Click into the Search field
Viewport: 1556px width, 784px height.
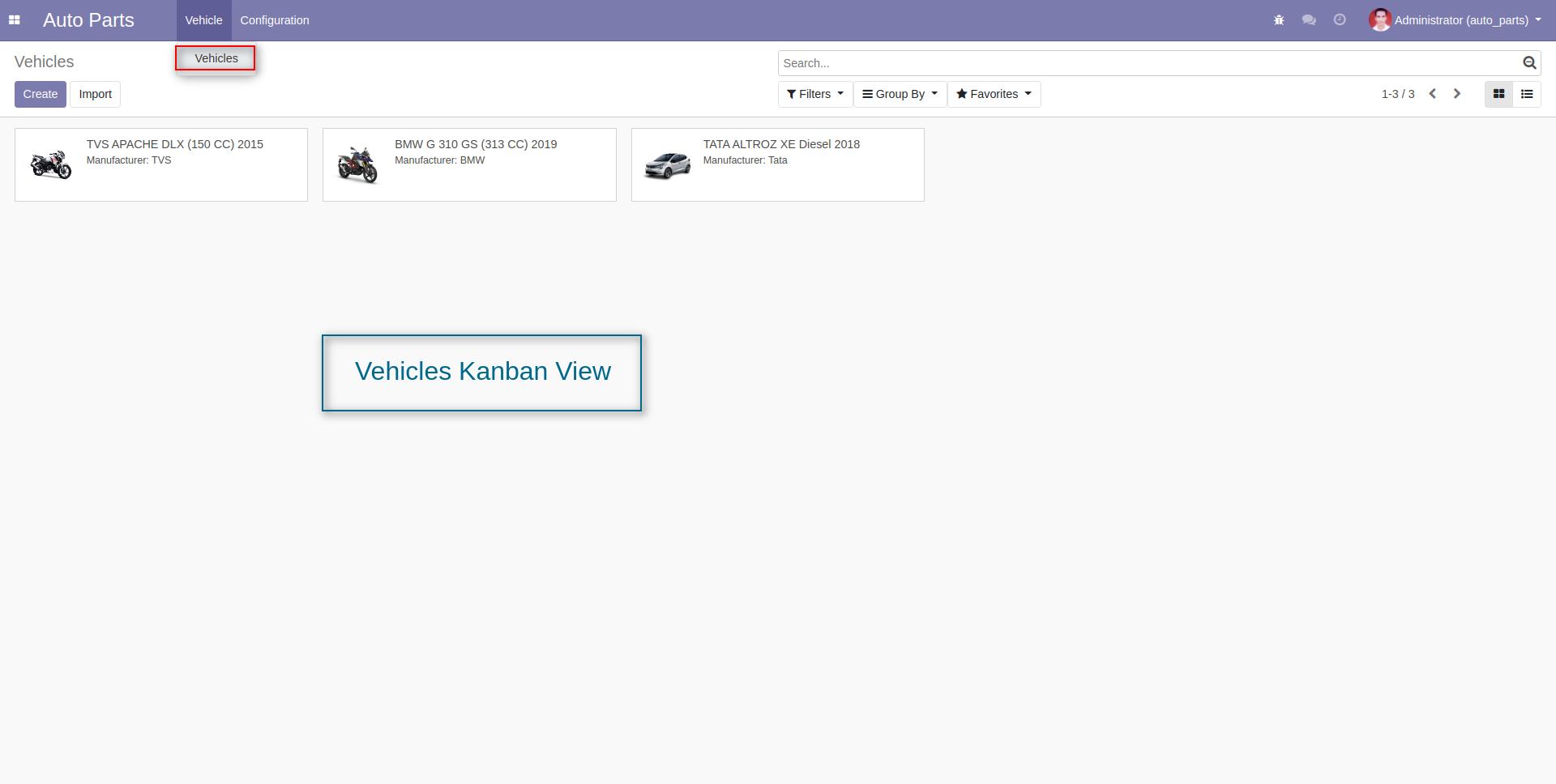pyautogui.click(x=1149, y=63)
